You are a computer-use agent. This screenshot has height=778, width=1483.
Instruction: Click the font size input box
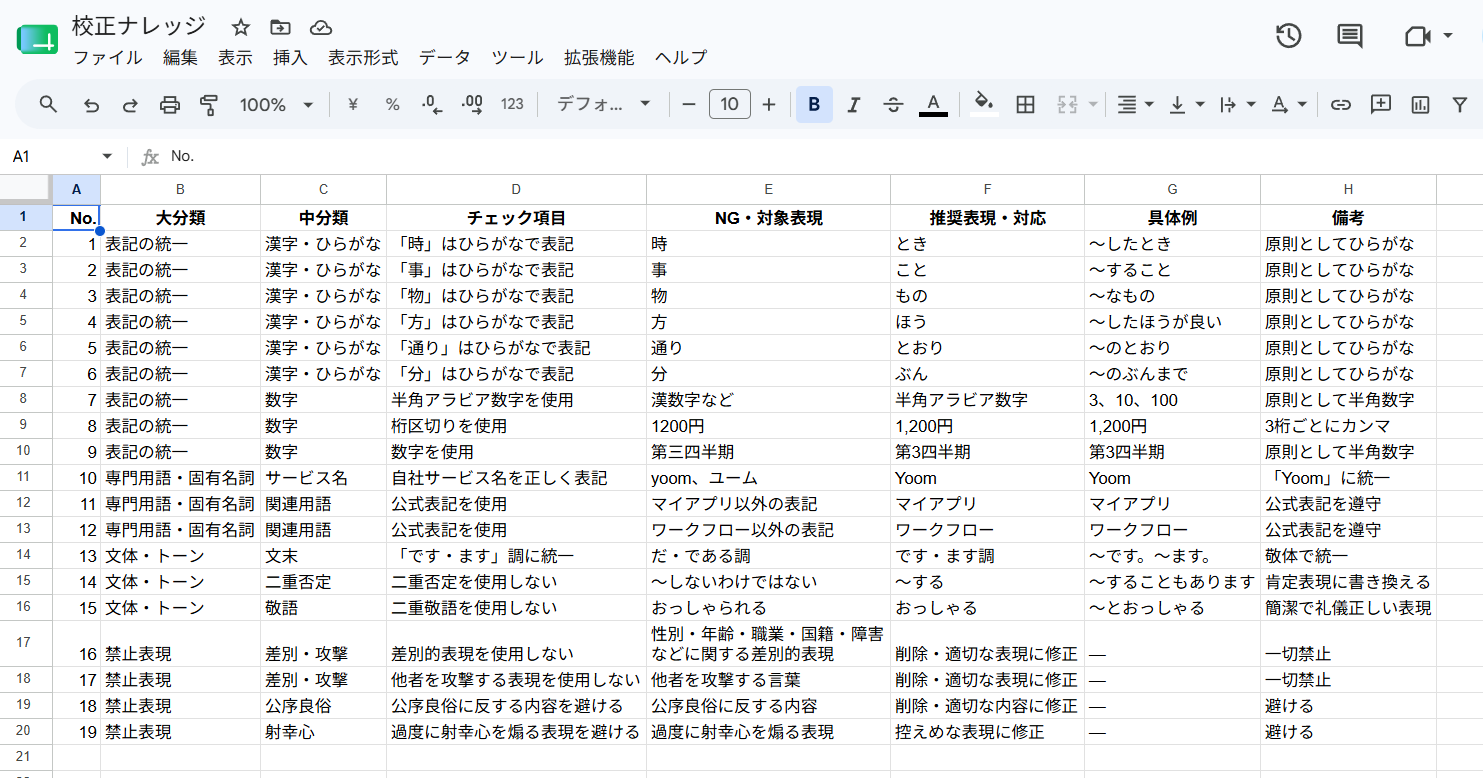pyautogui.click(x=729, y=104)
